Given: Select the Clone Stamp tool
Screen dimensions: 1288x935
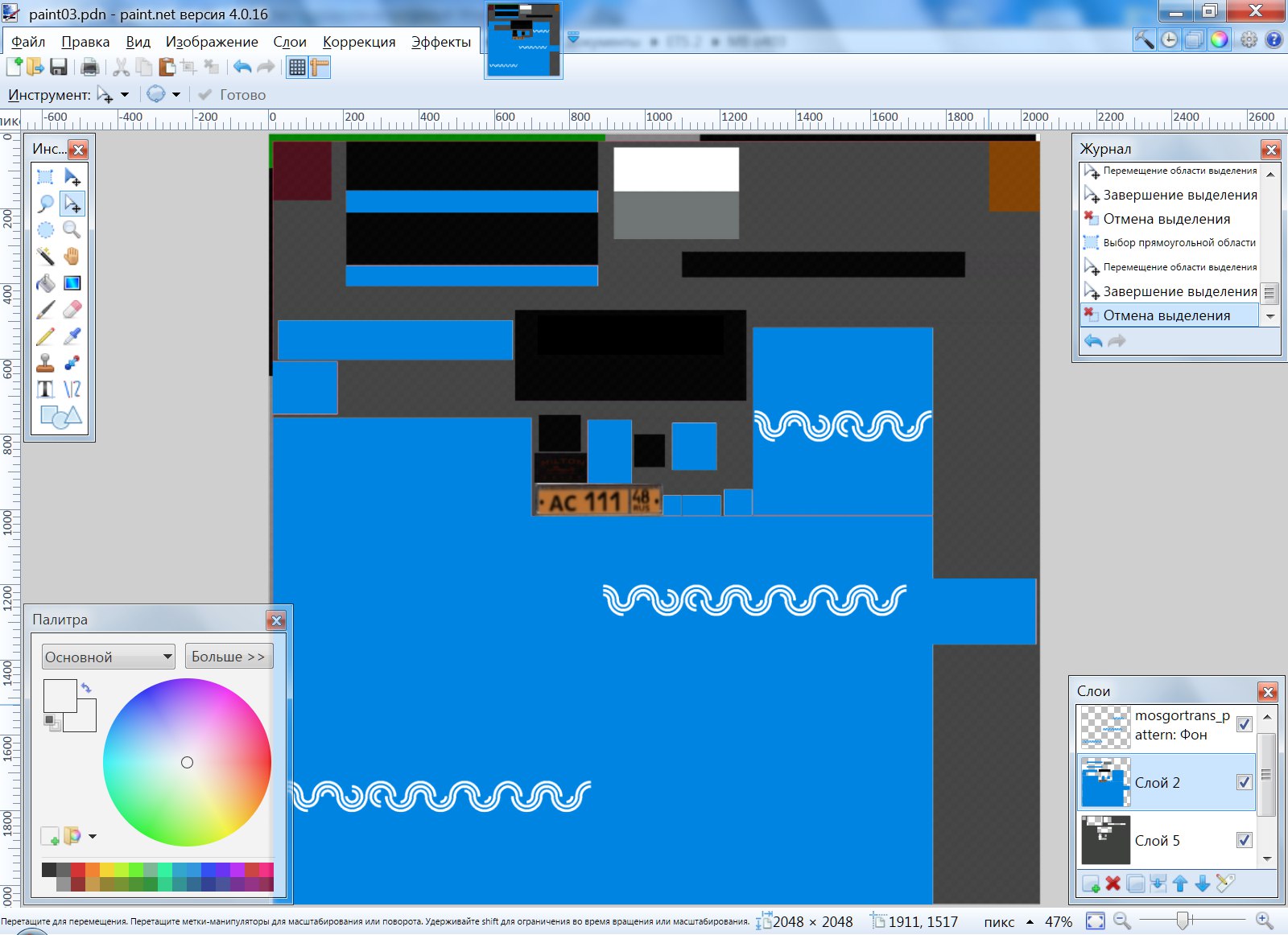Looking at the screenshot, I should [45, 363].
